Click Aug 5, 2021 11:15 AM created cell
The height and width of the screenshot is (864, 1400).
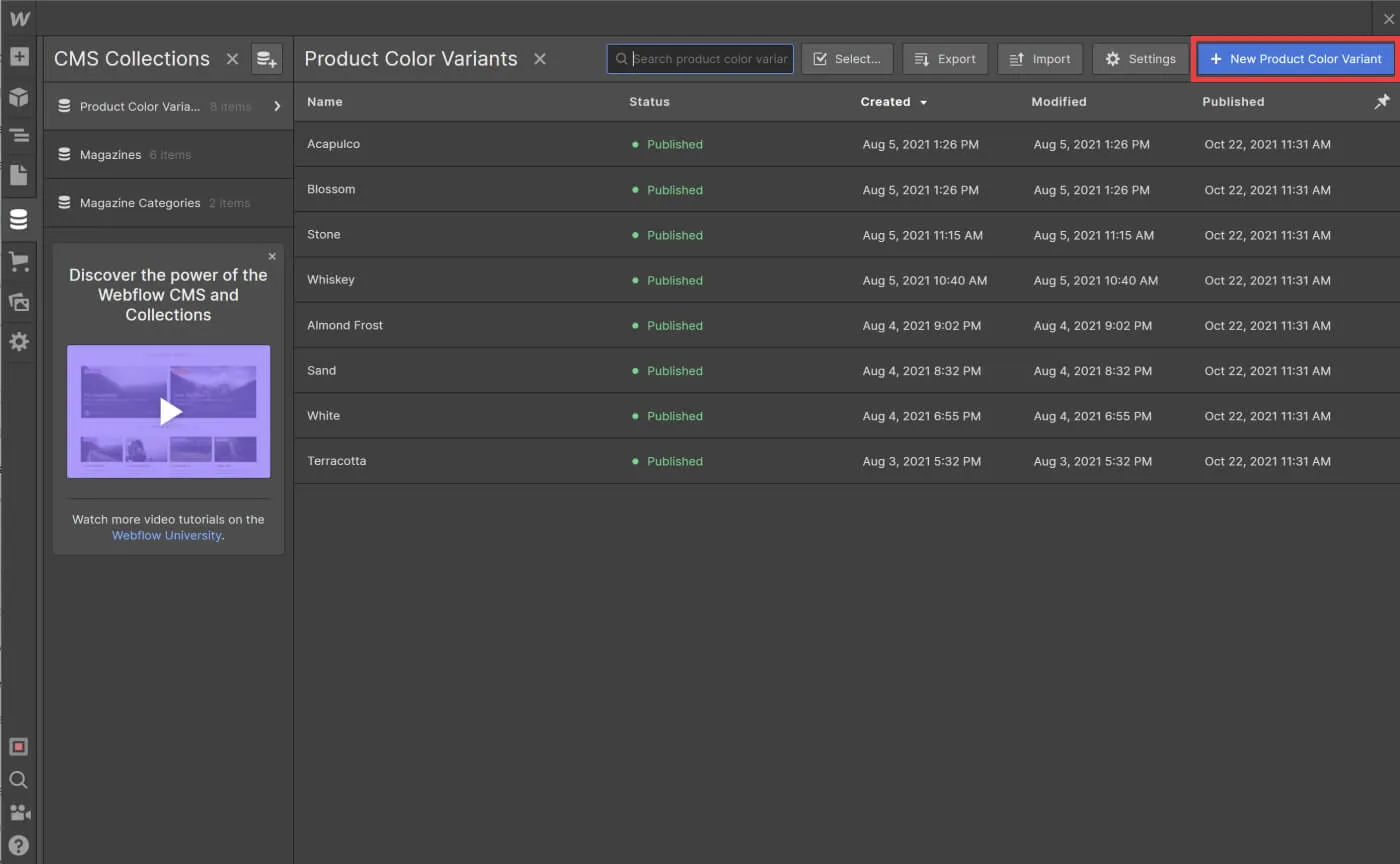click(923, 236)
